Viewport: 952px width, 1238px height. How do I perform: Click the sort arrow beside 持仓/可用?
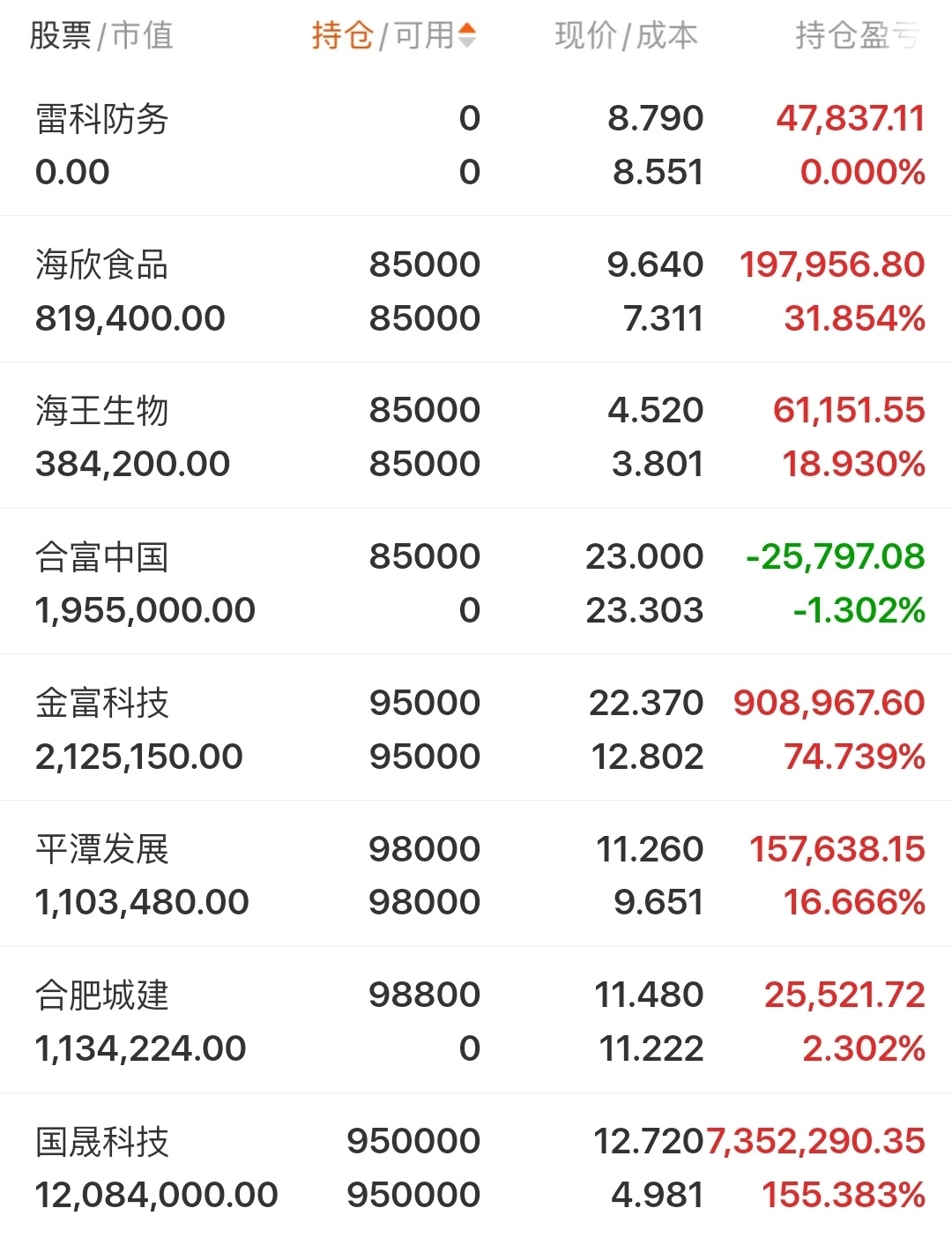[x=467, y=35]
